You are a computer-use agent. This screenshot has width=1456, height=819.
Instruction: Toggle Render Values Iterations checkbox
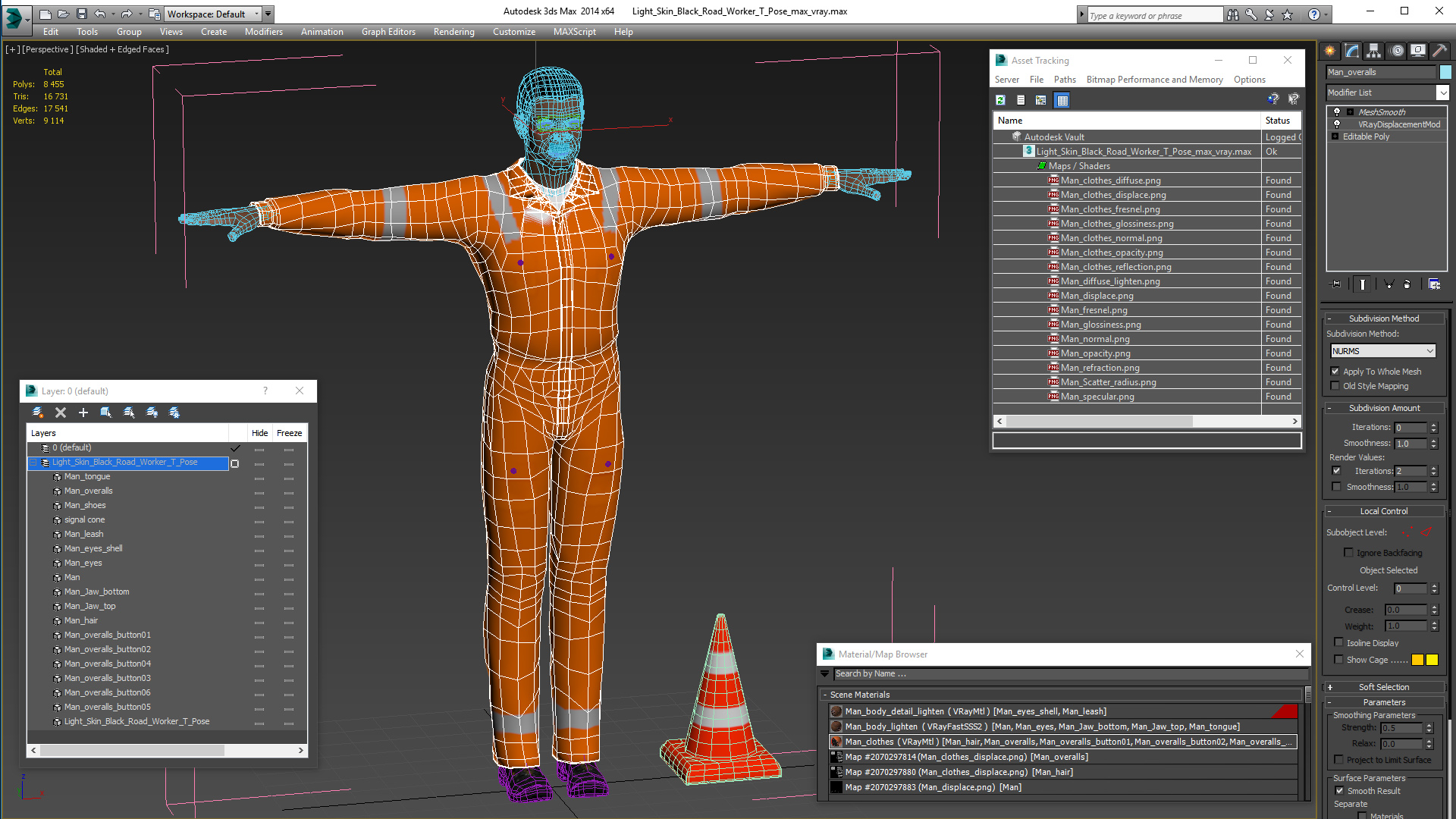click(1336, 471)
